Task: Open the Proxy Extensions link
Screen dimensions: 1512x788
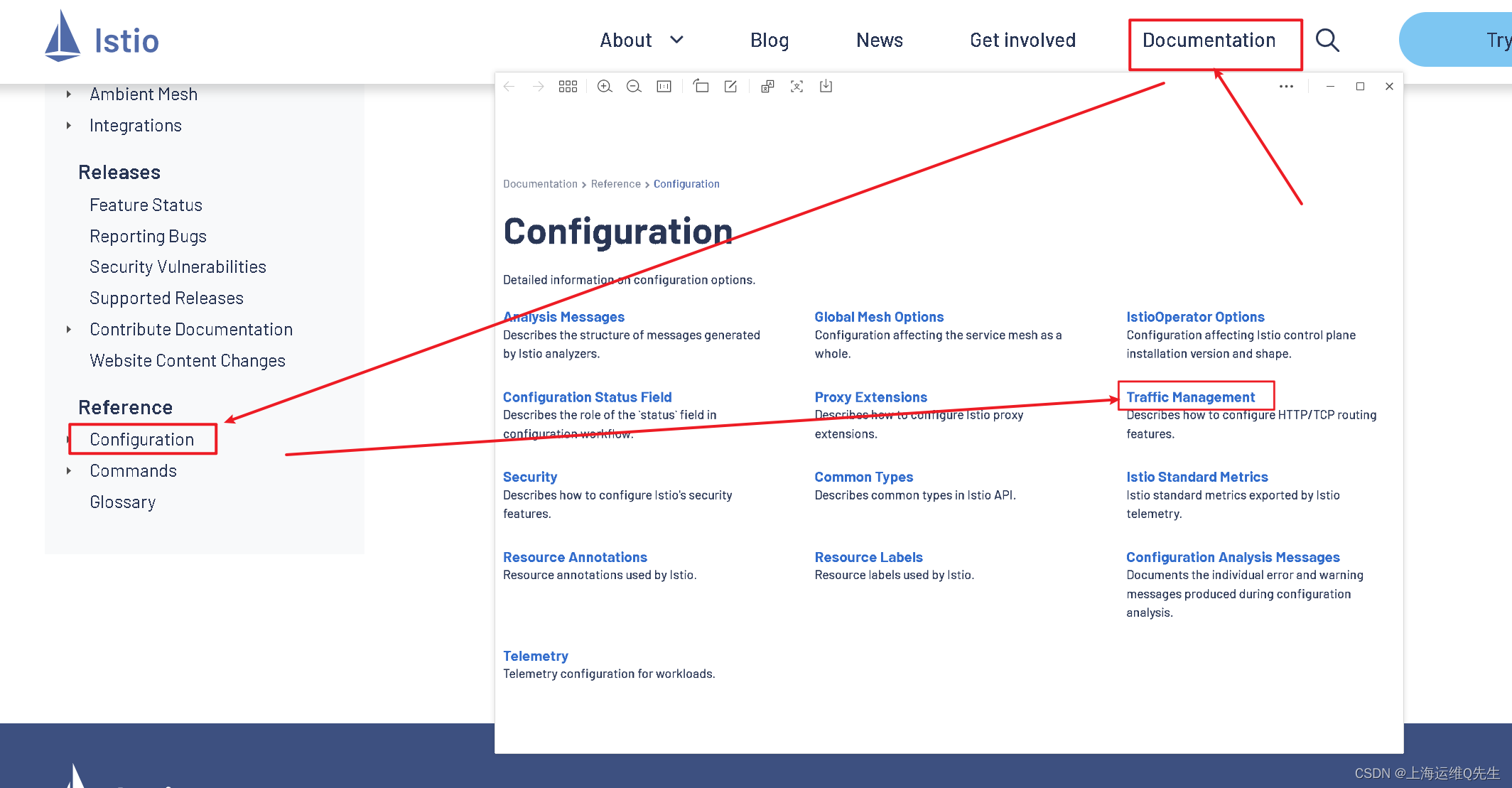Action: (x=870, y=397)
